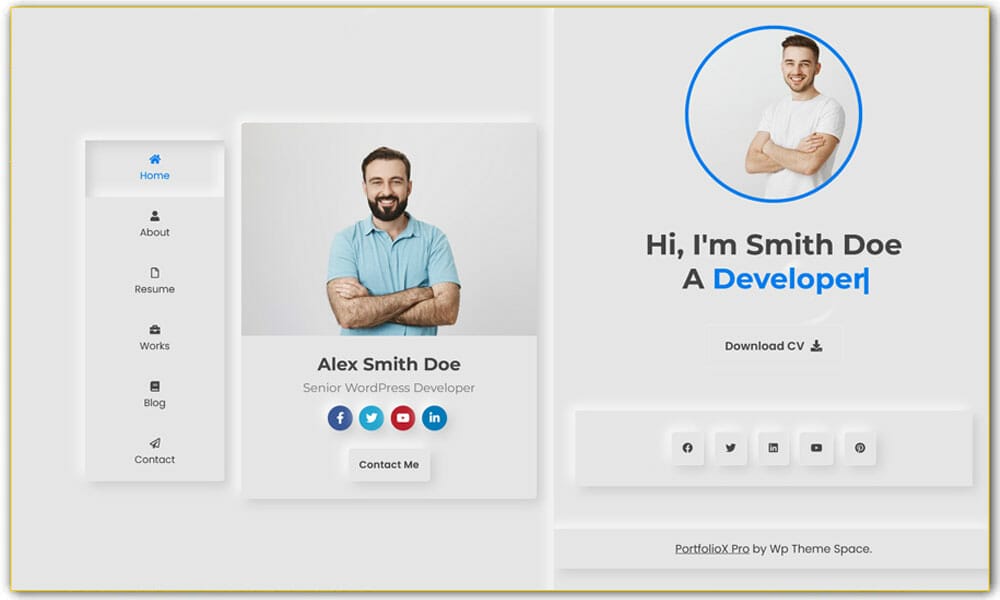Click the circular profile photo of Smith Doe
The image size is (1000, 600).
(x=773, y=114)
